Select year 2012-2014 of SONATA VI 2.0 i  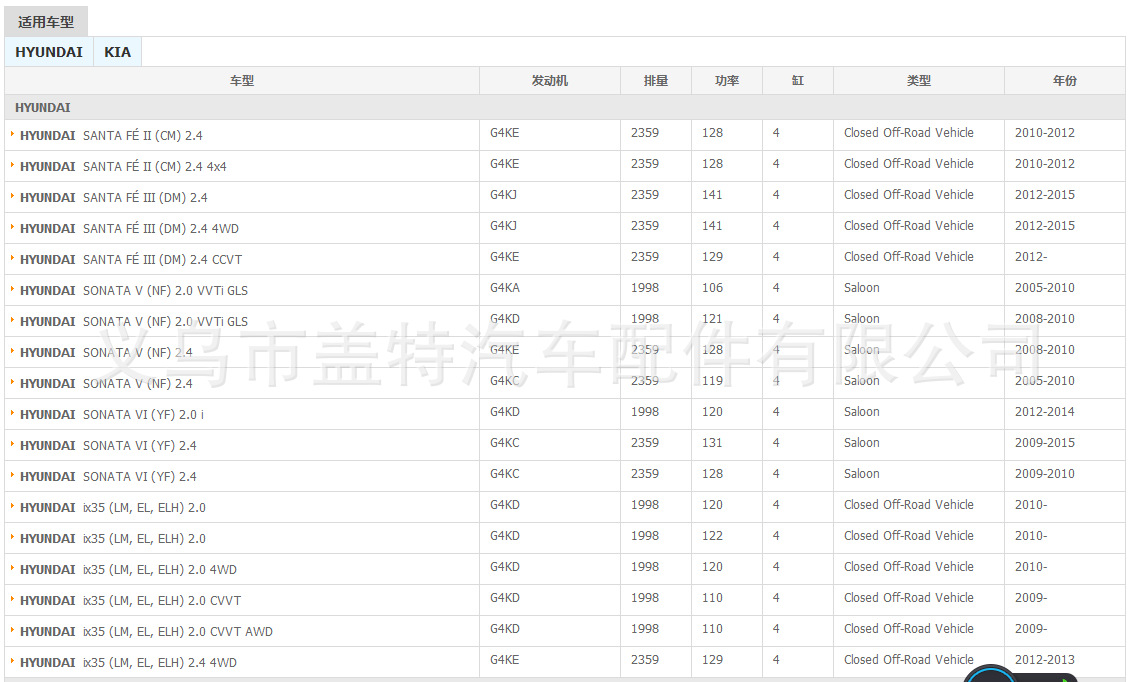point(1045,412)
